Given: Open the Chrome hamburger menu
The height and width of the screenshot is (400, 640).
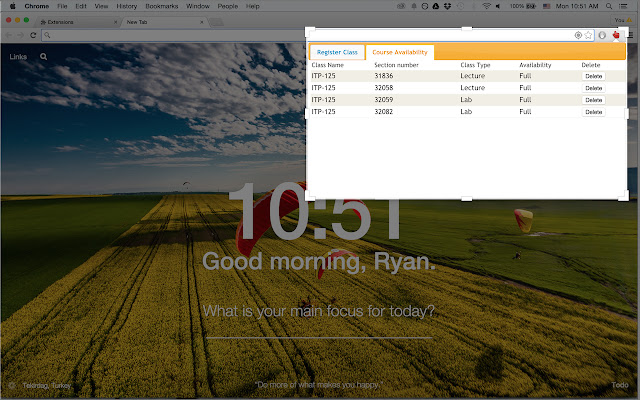Looking at the screenshot, I should (x=631, y=35).
